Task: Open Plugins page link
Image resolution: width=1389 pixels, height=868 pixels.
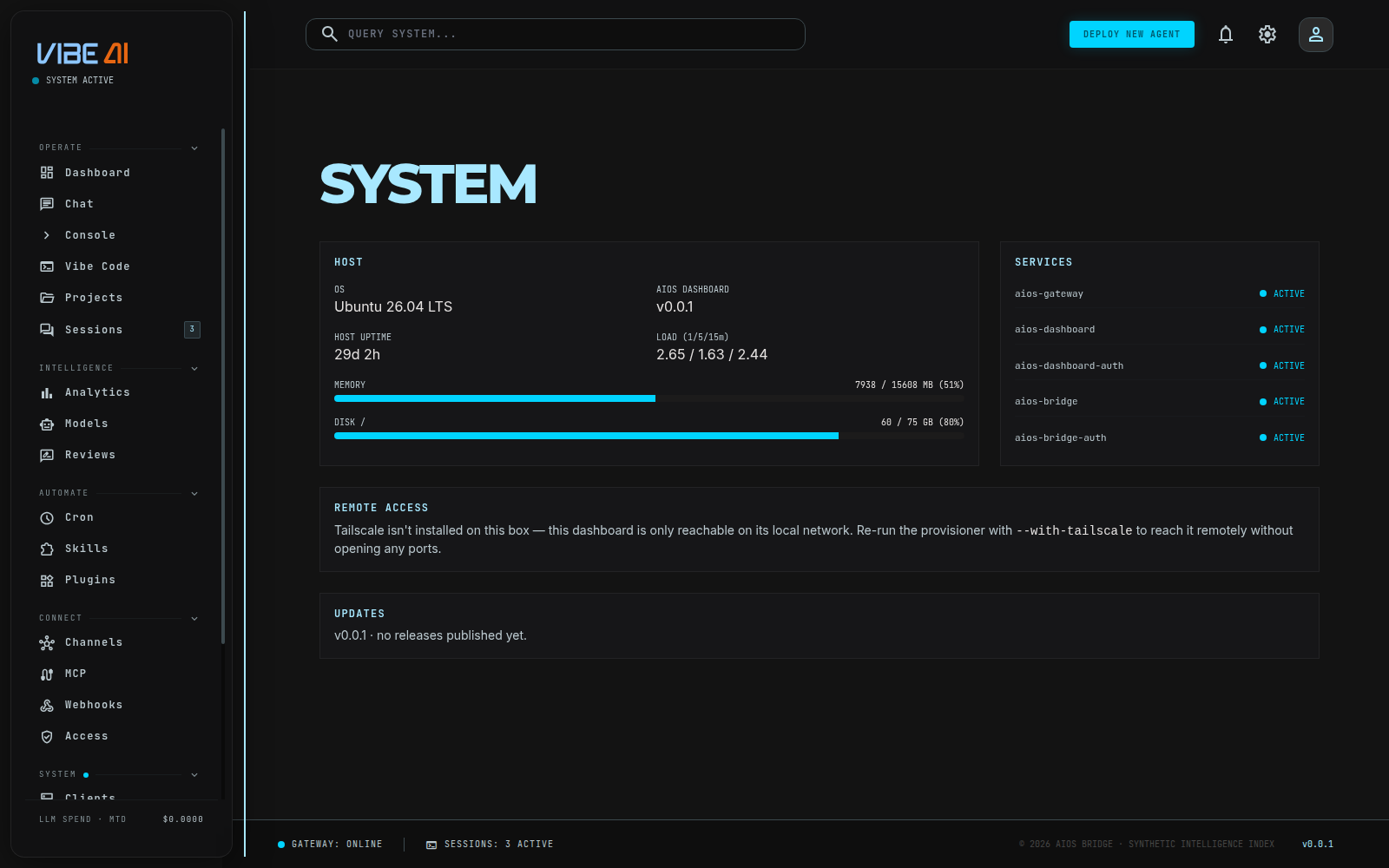Action: [120, 580]
